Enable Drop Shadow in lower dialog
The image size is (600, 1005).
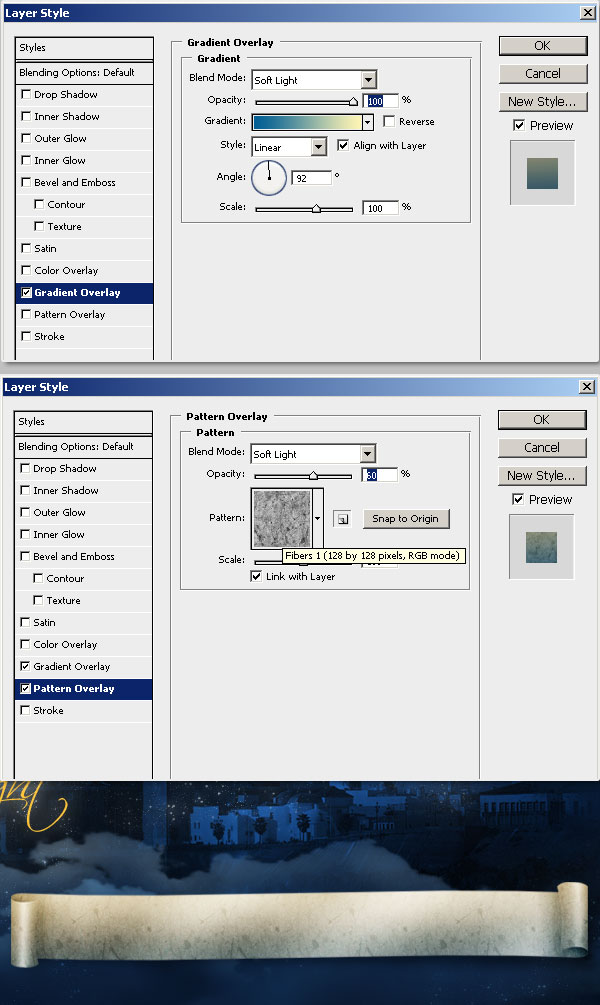coord(25,468)
